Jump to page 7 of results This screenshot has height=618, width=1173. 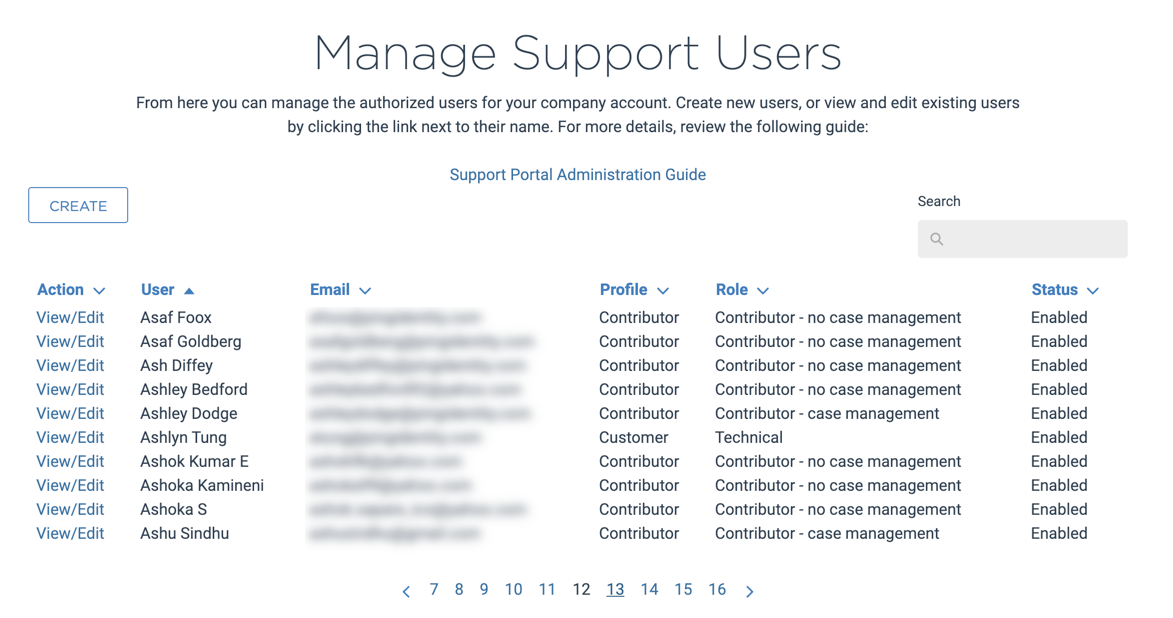[x=434, y=590]
